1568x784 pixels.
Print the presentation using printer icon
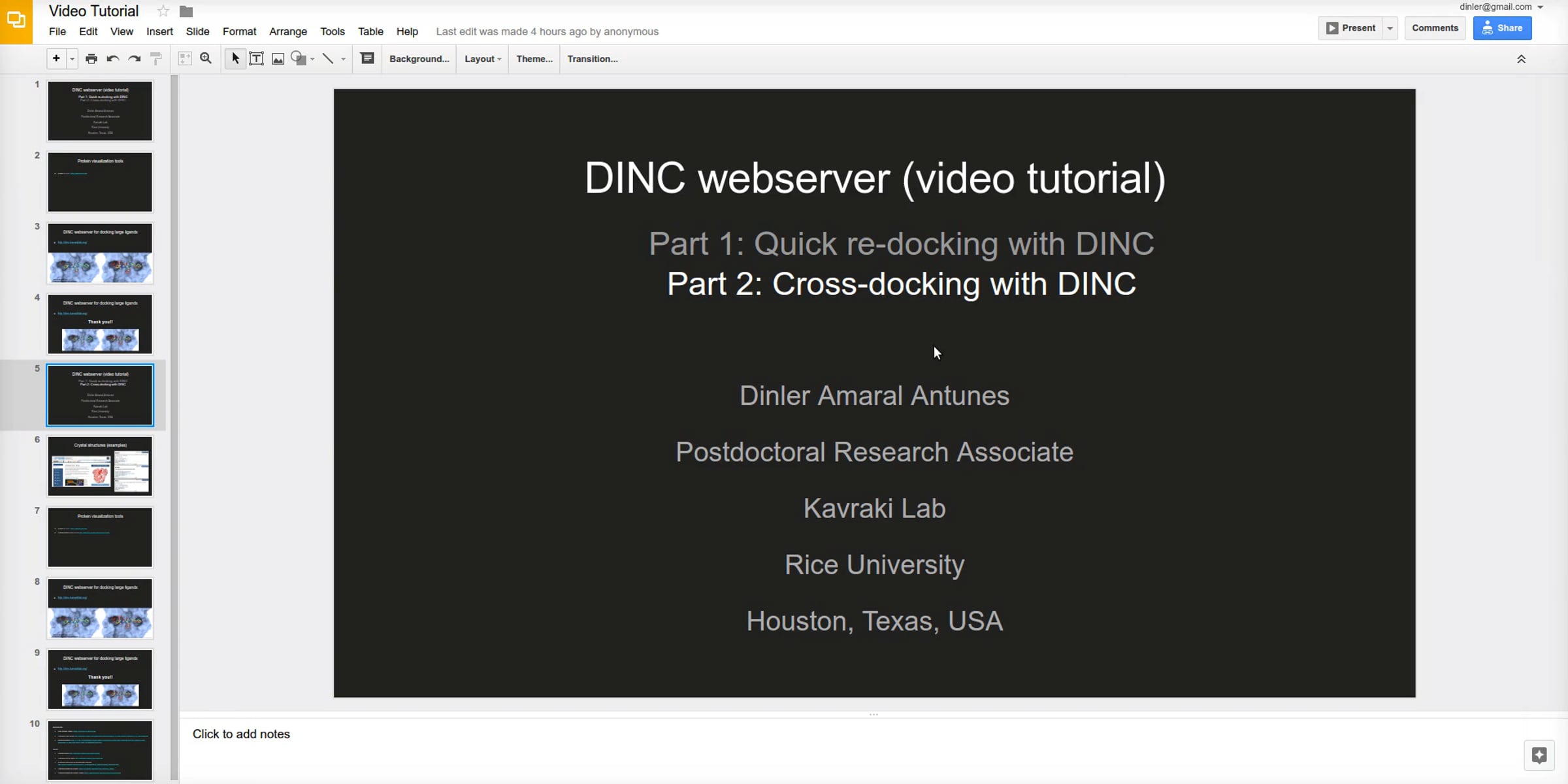(x=91, y=59)
